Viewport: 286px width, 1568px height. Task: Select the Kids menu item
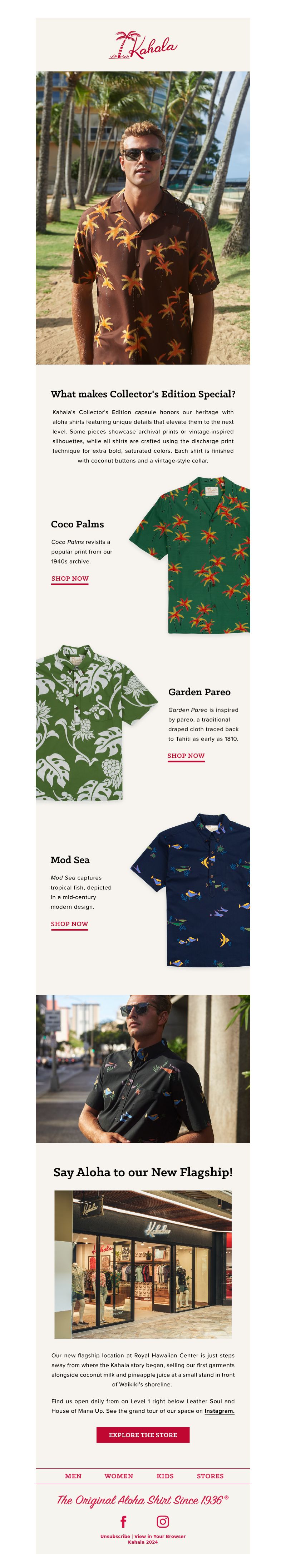click(165, 1476)
